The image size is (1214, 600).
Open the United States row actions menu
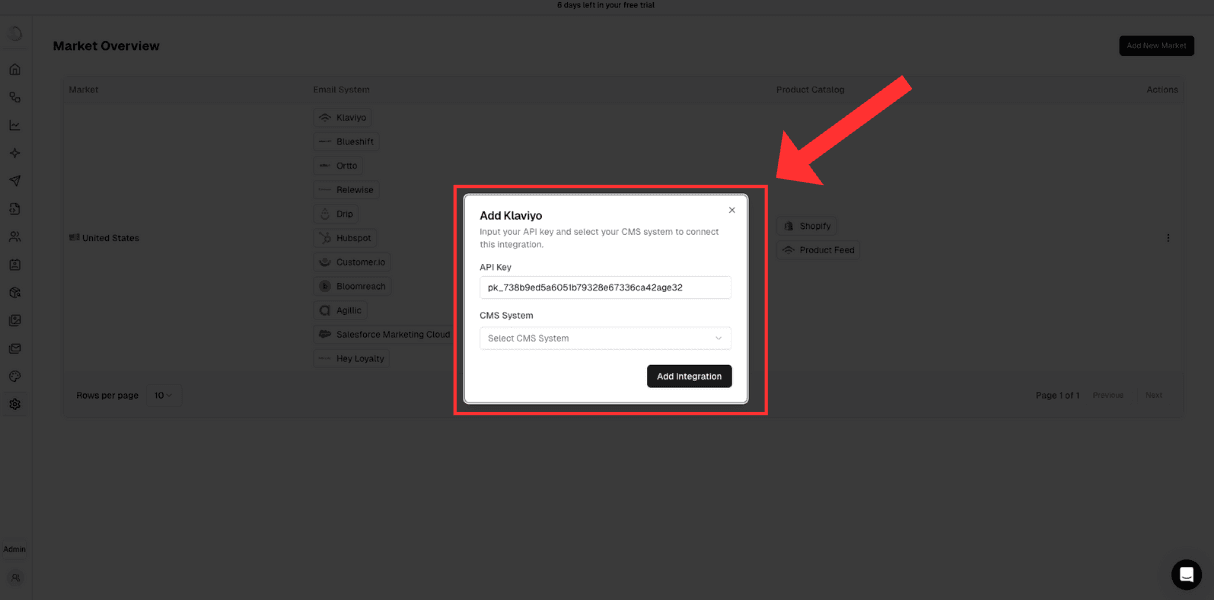pos(1168,238)
